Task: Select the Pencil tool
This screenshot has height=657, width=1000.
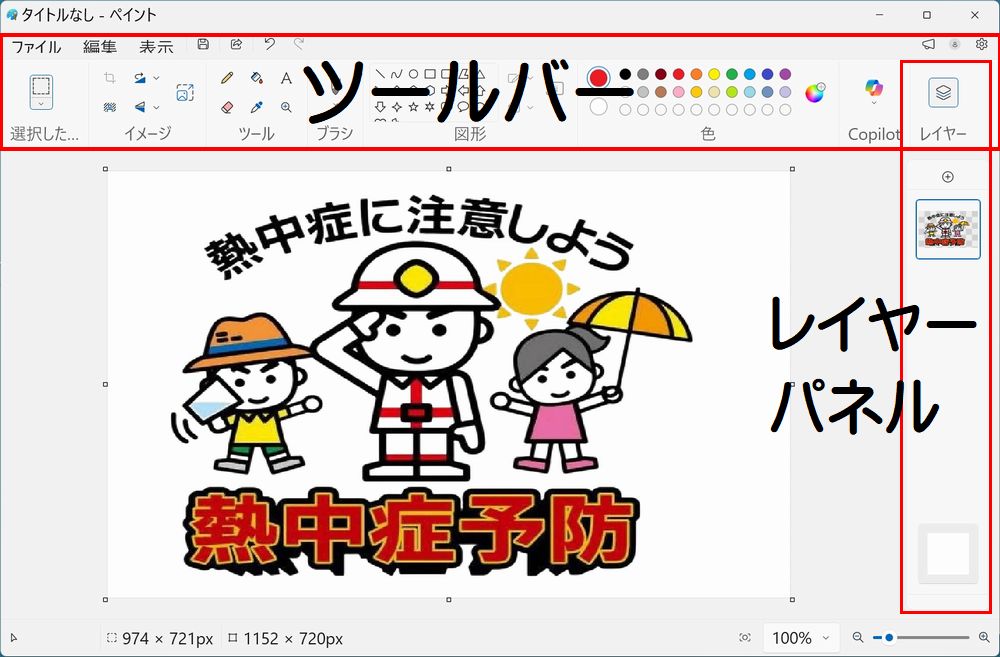Action: coord(227,77)
